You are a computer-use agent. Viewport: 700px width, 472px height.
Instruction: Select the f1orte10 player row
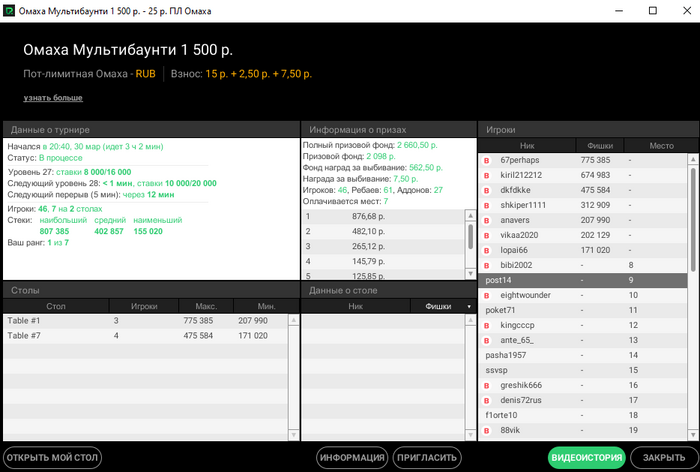point(583,415)
